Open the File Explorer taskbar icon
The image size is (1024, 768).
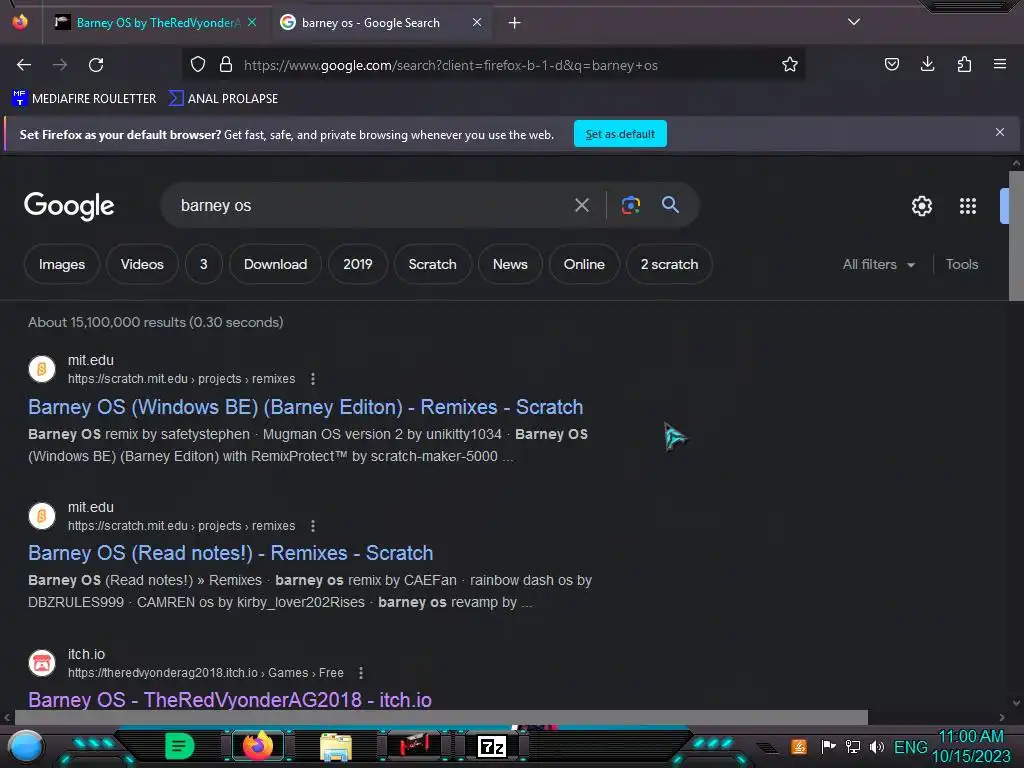coord(336,746)
